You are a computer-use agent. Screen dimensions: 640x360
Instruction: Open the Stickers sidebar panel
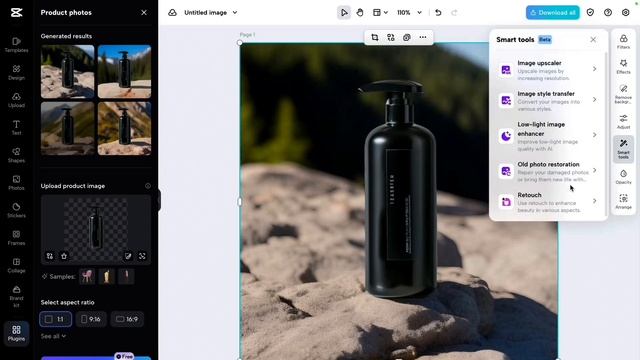pos(16,210)
